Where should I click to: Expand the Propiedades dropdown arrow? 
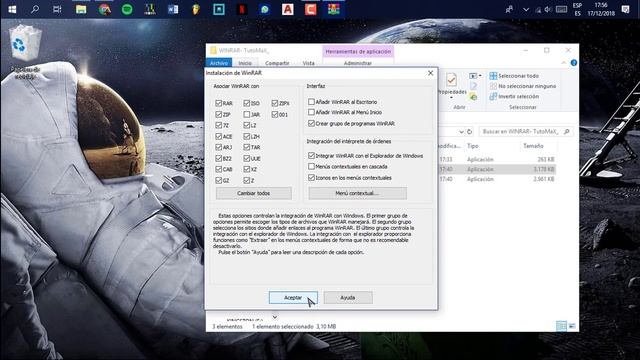[451, 98]
